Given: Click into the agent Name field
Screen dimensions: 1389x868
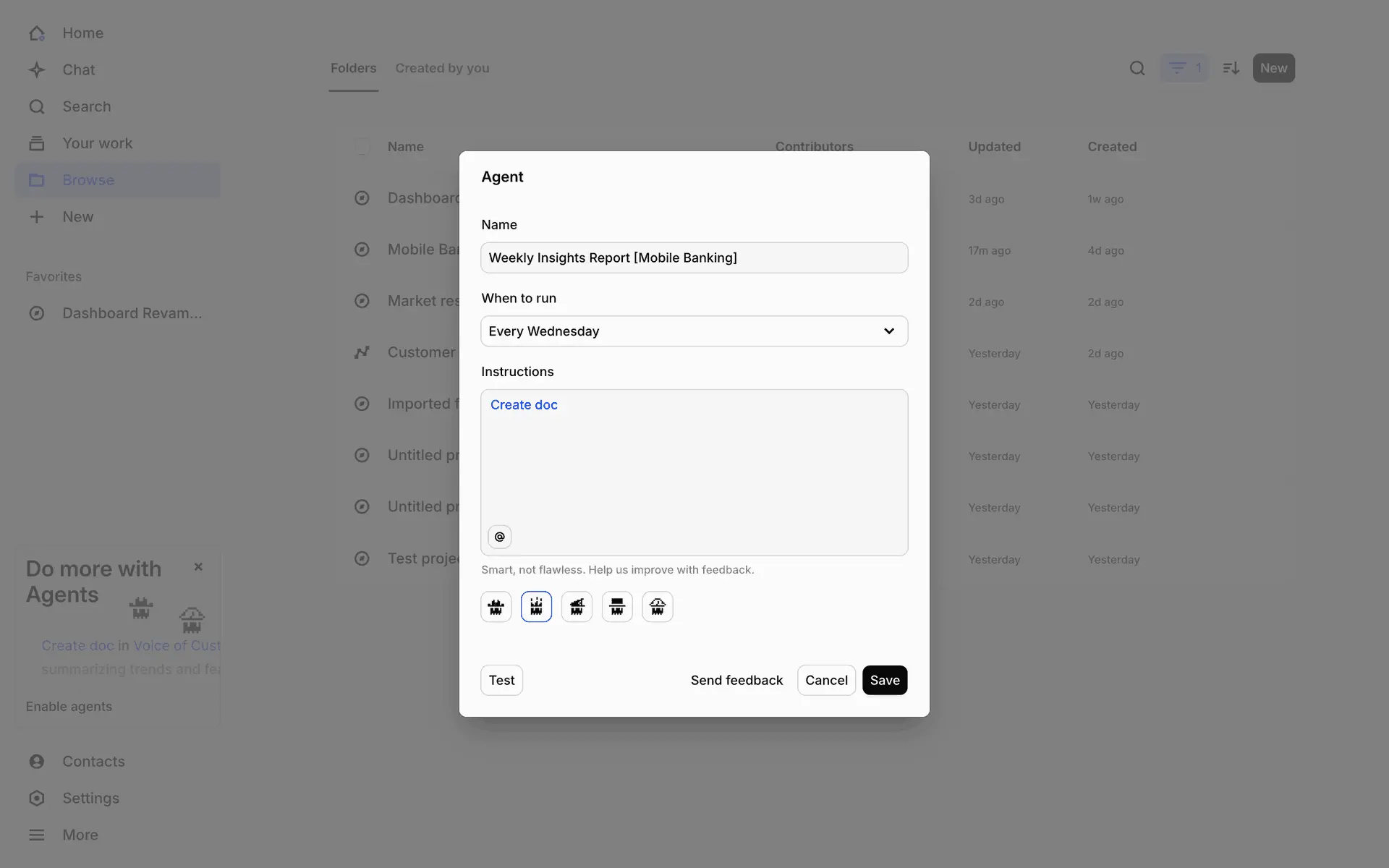Looking at the screenshot, I should (694, 258).
